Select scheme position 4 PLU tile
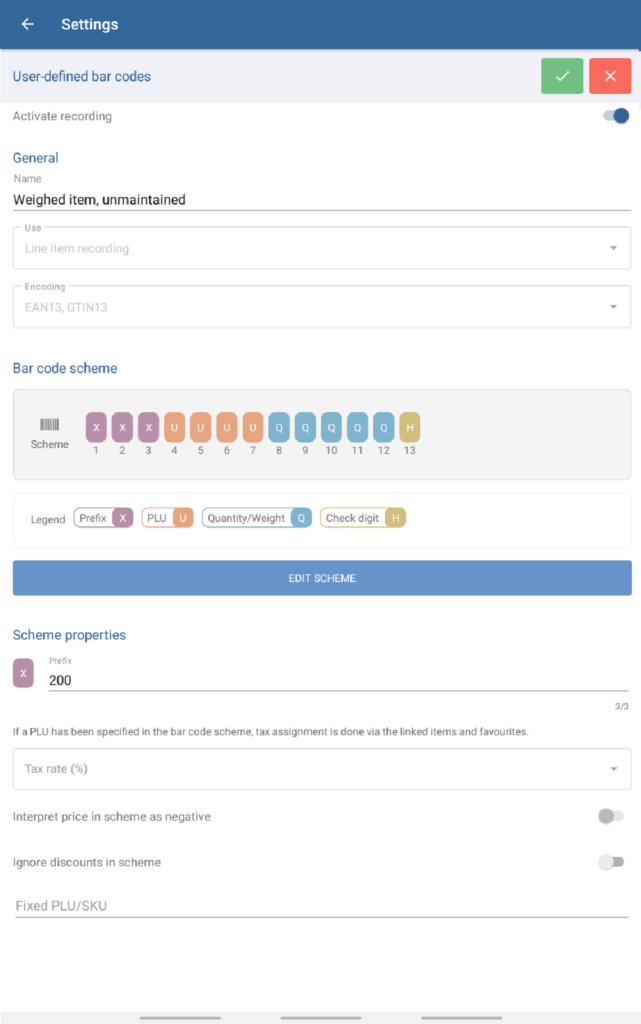 [174, 427]
